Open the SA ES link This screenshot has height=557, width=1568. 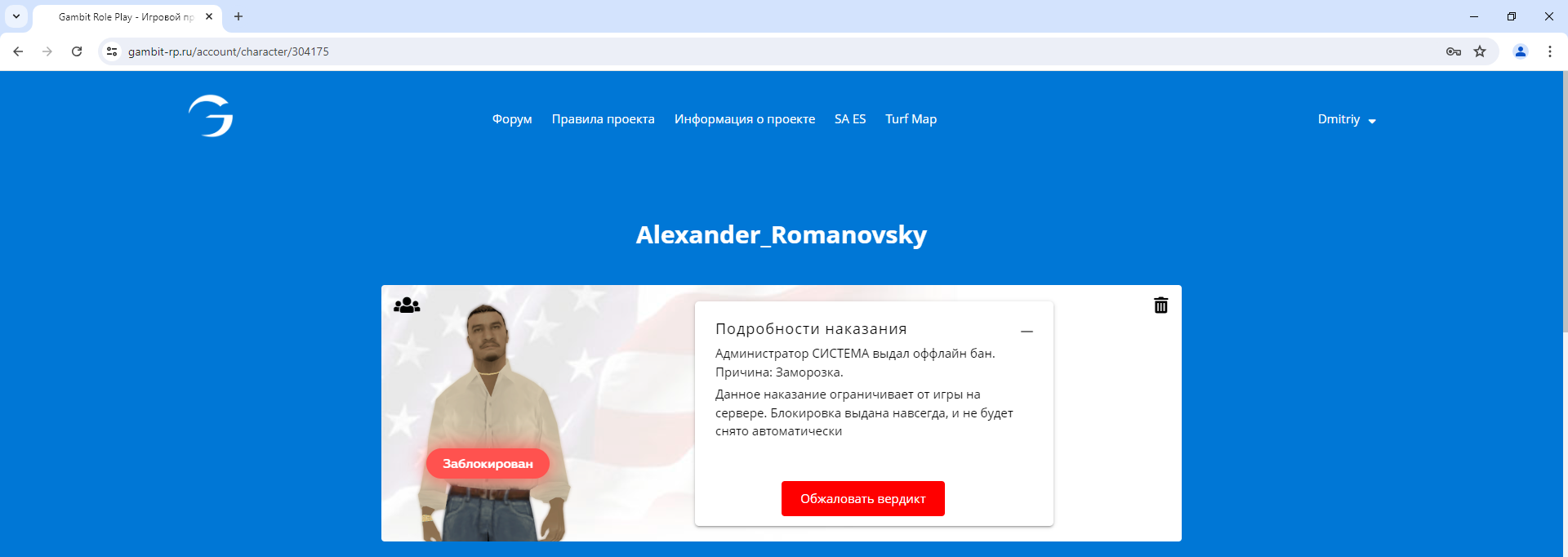[850, 119]
